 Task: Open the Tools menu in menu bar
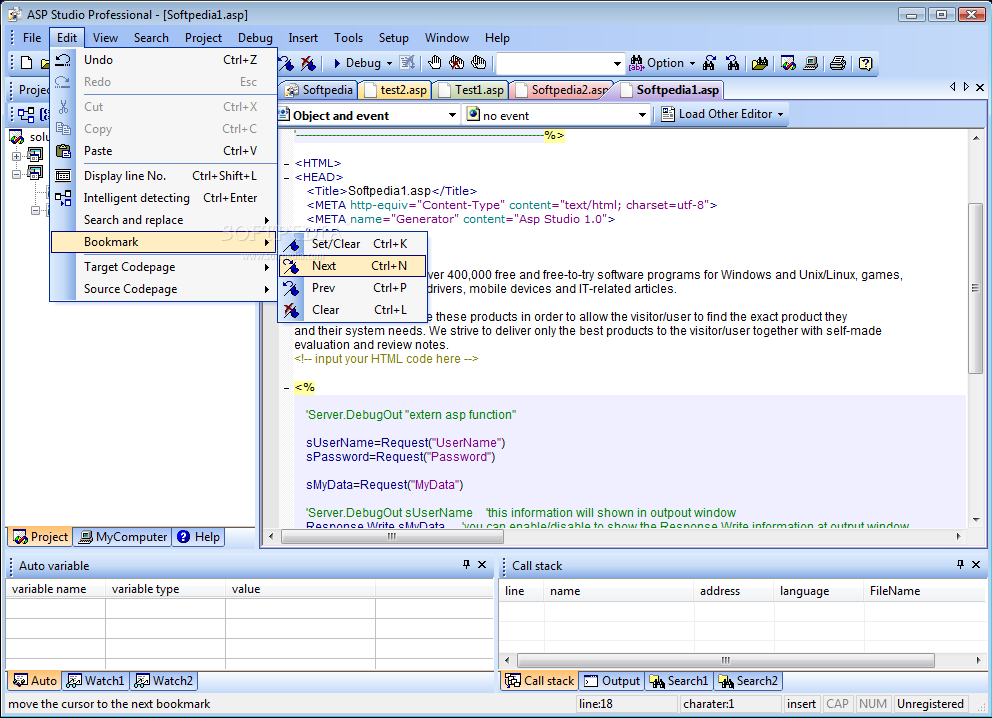[349, 38]
